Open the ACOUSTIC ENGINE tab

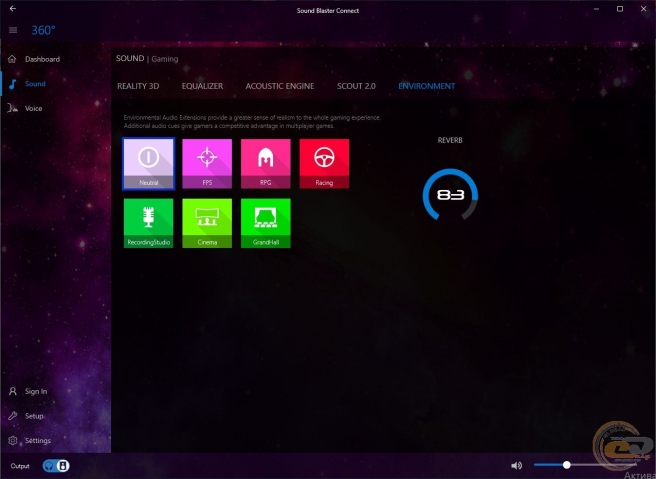pyautogui.click(x=280, y=86)
